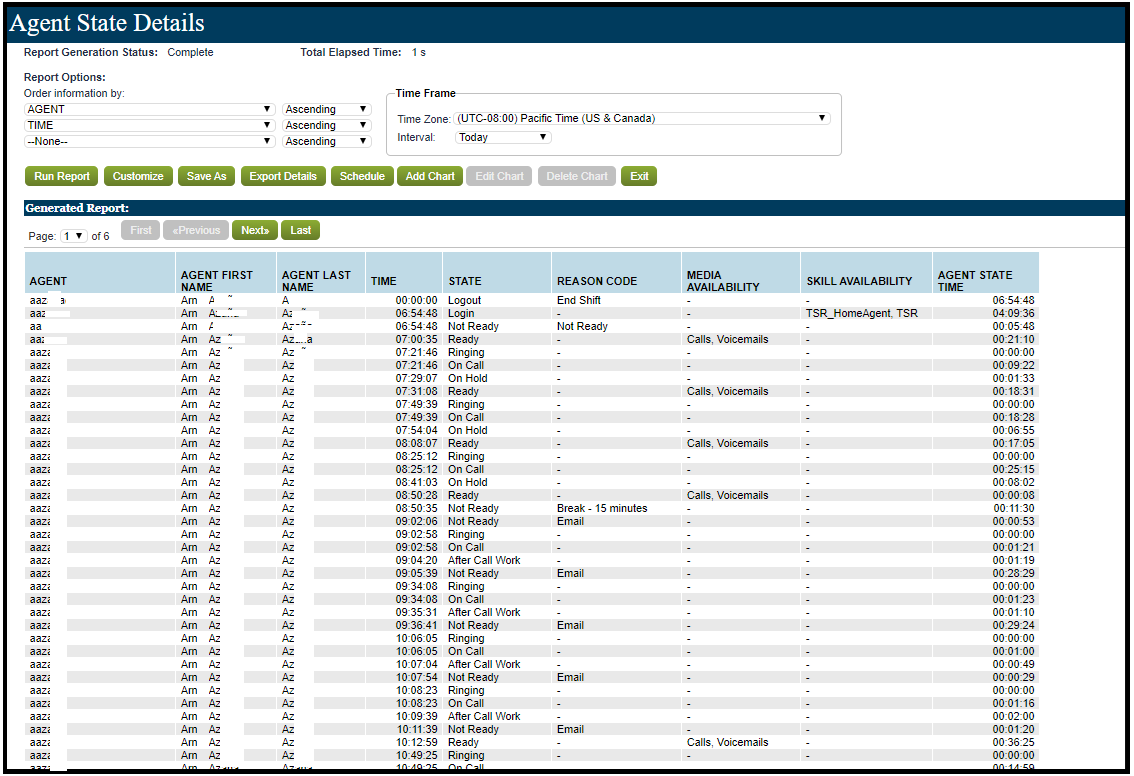The height and width of the screenshot is (776, 1134).
Task: Click the Run Report button
Action: coord(62,176)
